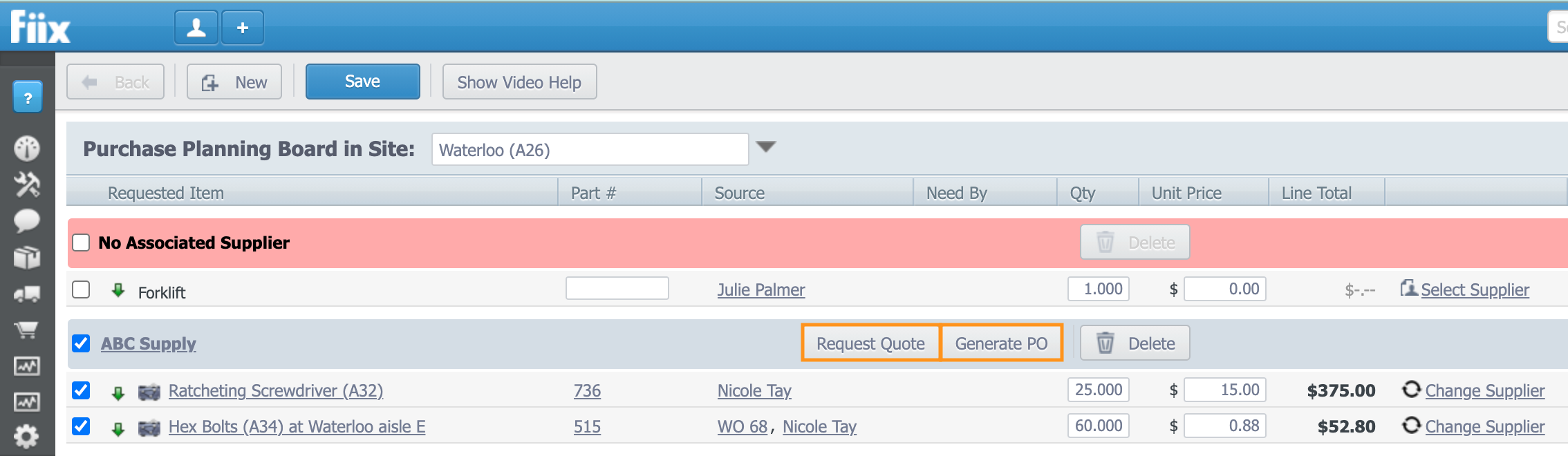Open the ABC Supply link
The width and height of the screenshot is (1568, 456).
(x=149, y=343)
